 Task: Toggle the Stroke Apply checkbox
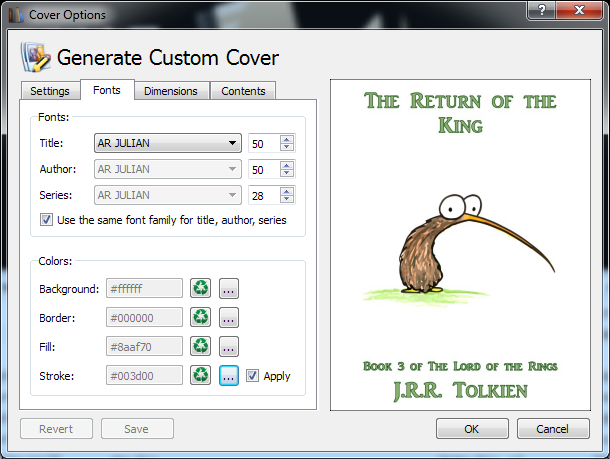252,375
